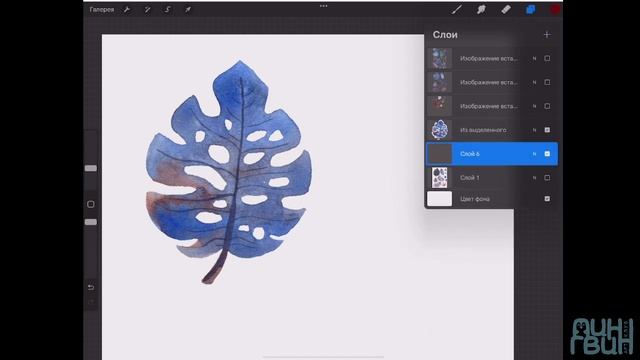Select the Brush paint tool
640x360 pixels.
[x=457, y=9]
